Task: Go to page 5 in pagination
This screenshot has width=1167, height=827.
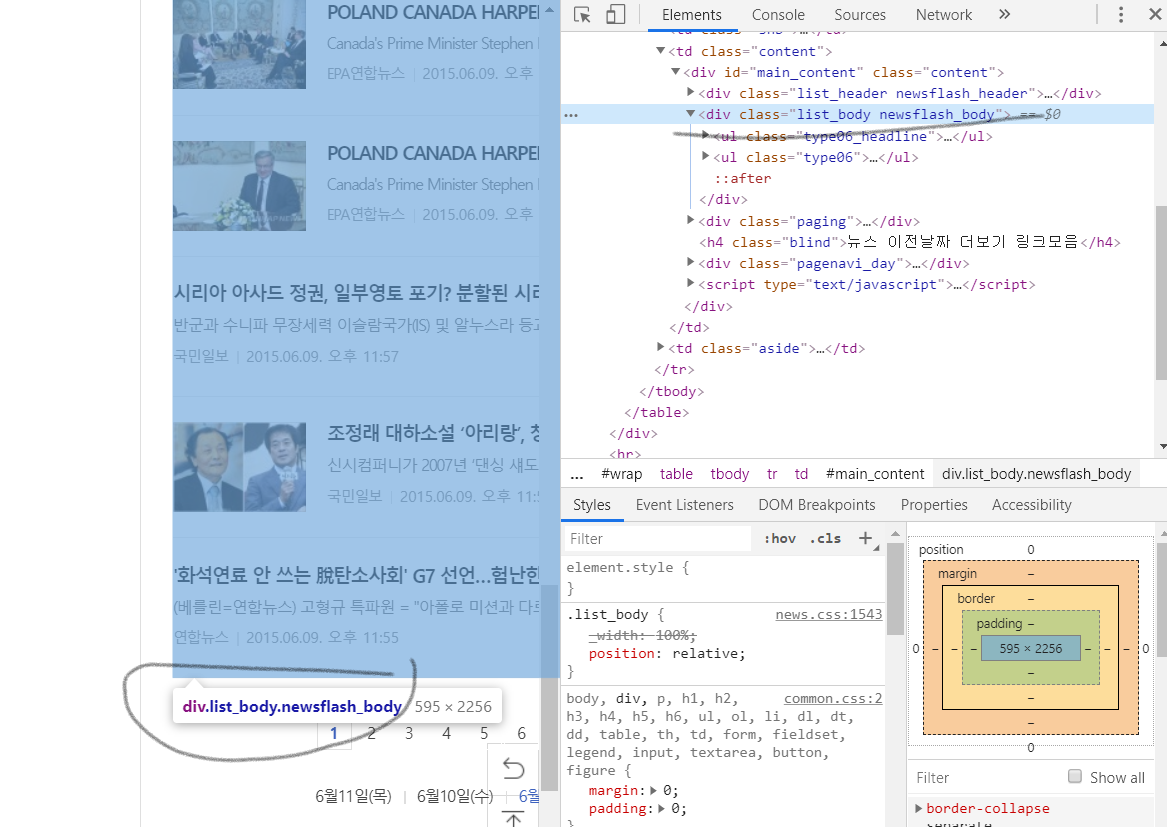Action: (484, 734)
